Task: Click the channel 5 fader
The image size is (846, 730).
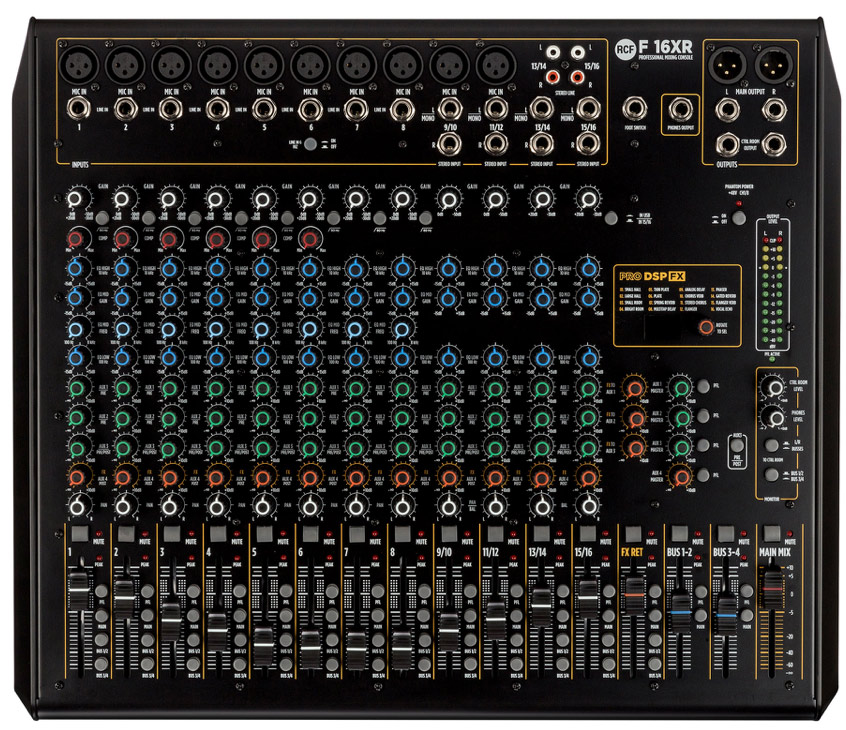Action: point(263,646)
